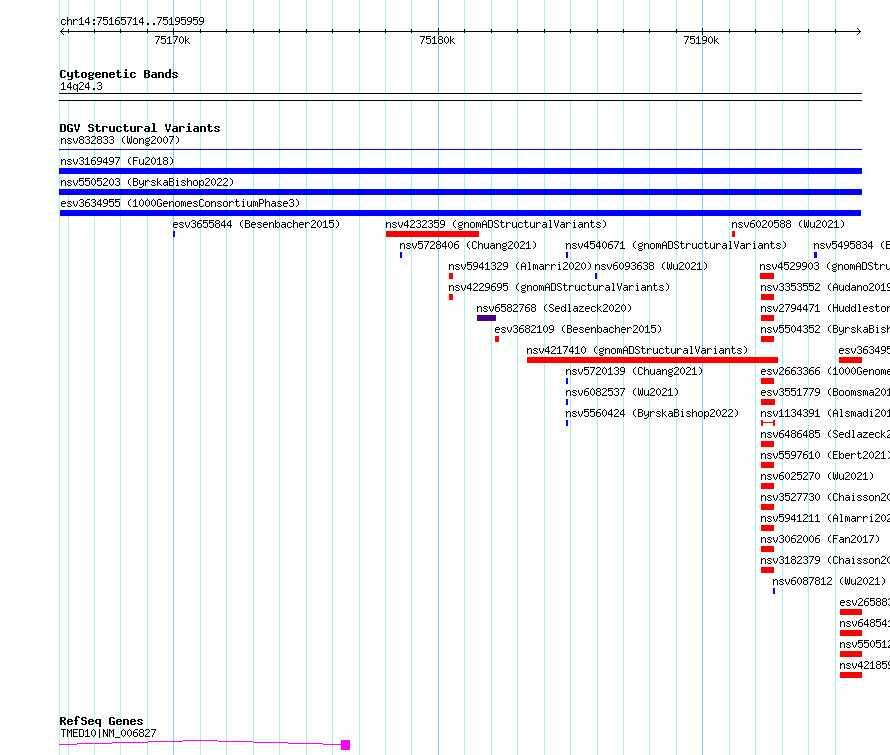Click nsv4529903 variant label
890x755 pixels.
pyautogui.click(x=825, y=266)
